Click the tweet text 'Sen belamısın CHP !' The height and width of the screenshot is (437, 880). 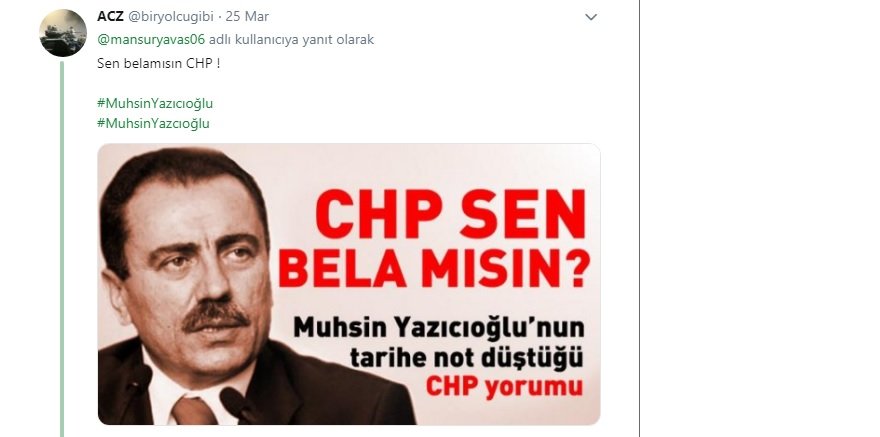[159, 63]
